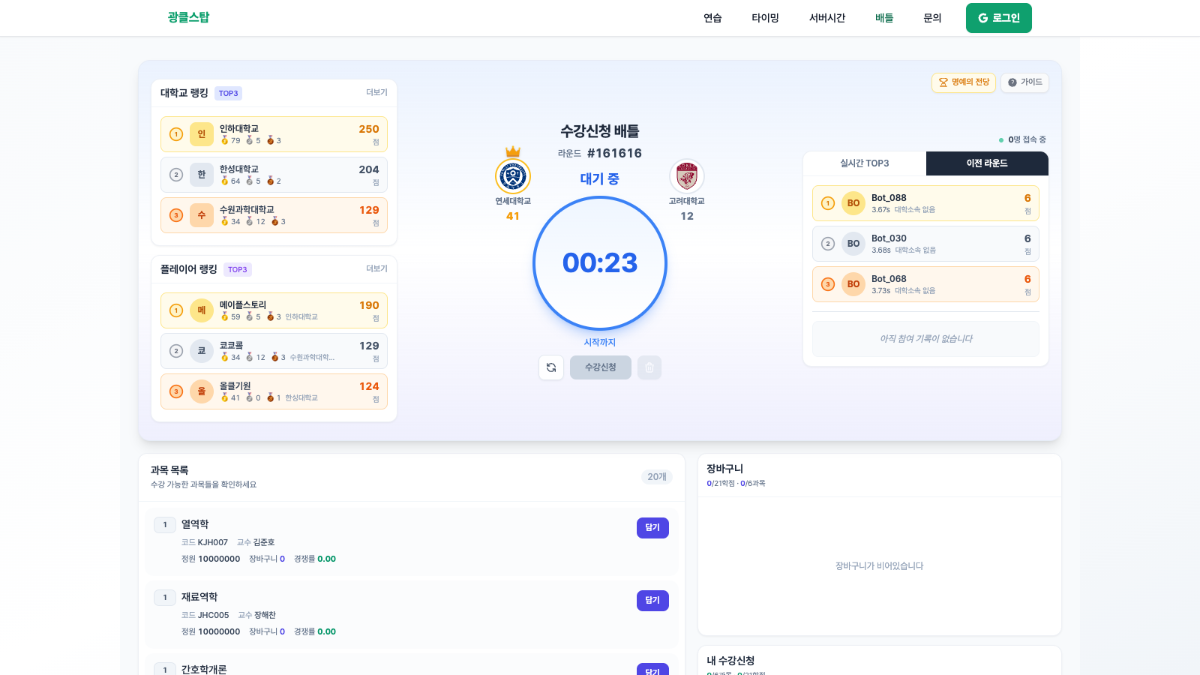Viewport: 1200px width, 675px height.
Task: Click the Bot_068 name
Action: tap(889, 279)
